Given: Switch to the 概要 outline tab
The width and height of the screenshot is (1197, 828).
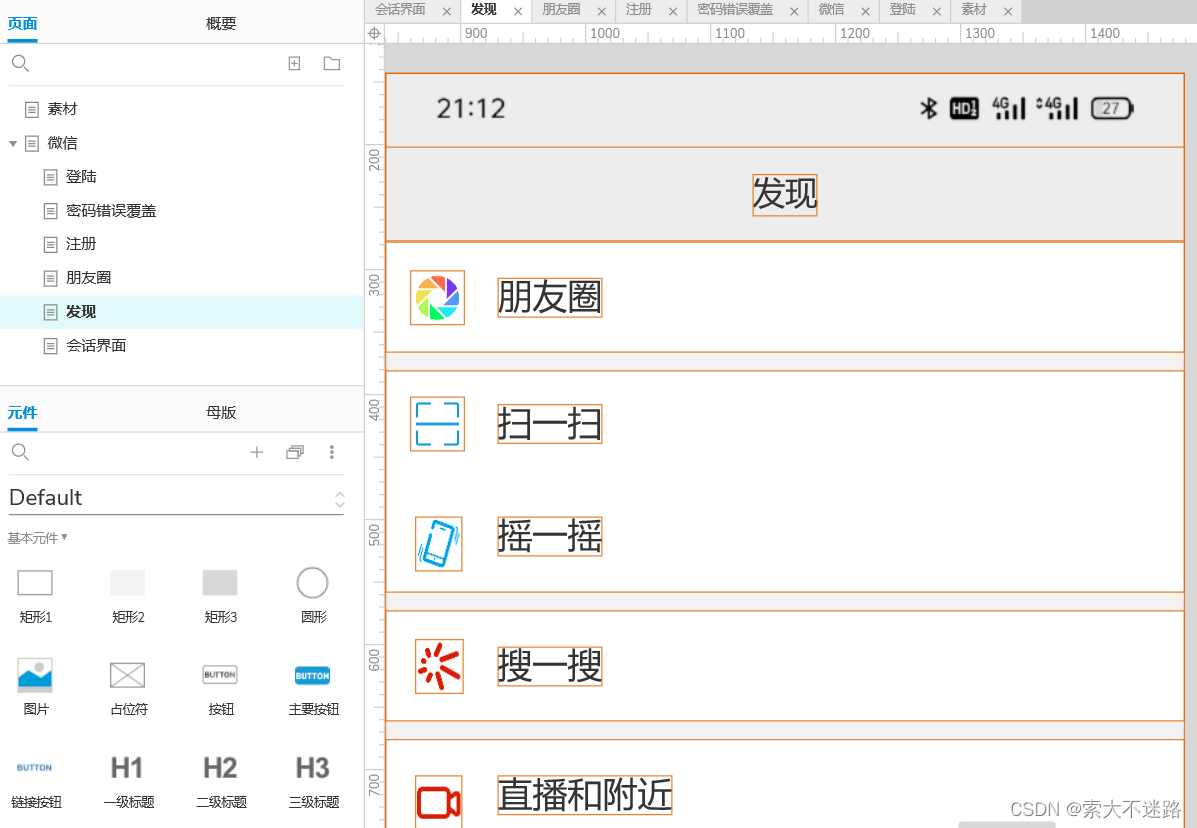Looking at the screenshot, I should [221, 24].
